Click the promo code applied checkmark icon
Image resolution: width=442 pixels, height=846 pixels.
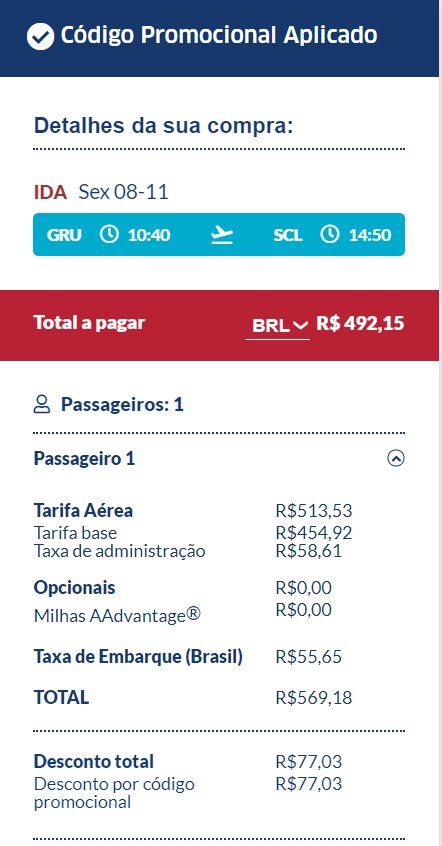tap(40, 37)
